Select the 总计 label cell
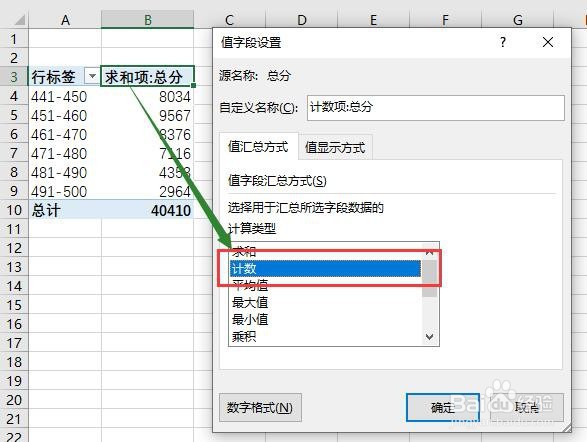 coord(65,210)
